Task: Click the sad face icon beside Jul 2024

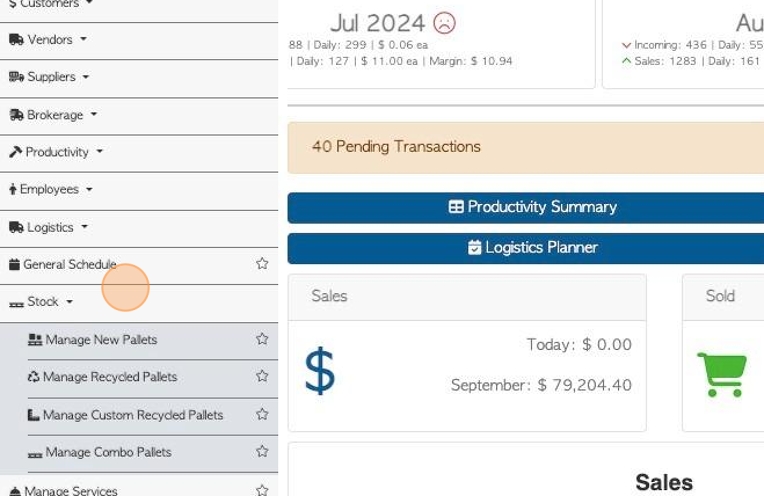Action: 444,23
